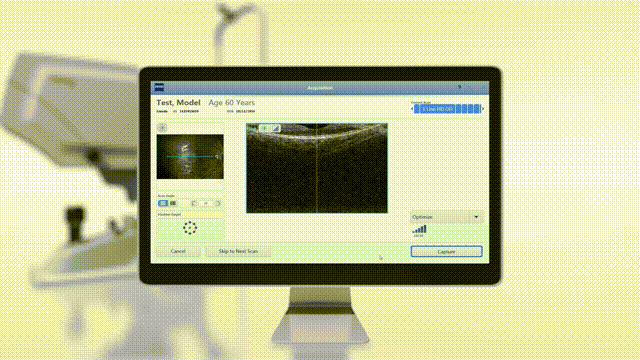Screen dimensions: 640x360
Task: Select the second scan angle mode toggle
Action: click(173, 203)
